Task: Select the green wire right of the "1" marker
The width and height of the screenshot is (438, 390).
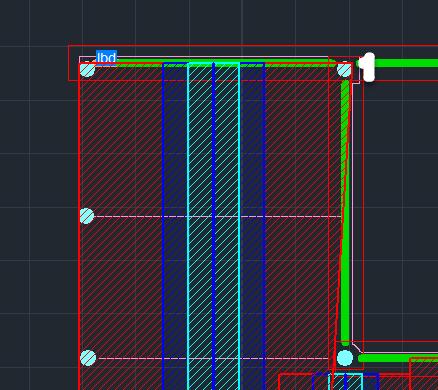Action: [x=407, y=63]
